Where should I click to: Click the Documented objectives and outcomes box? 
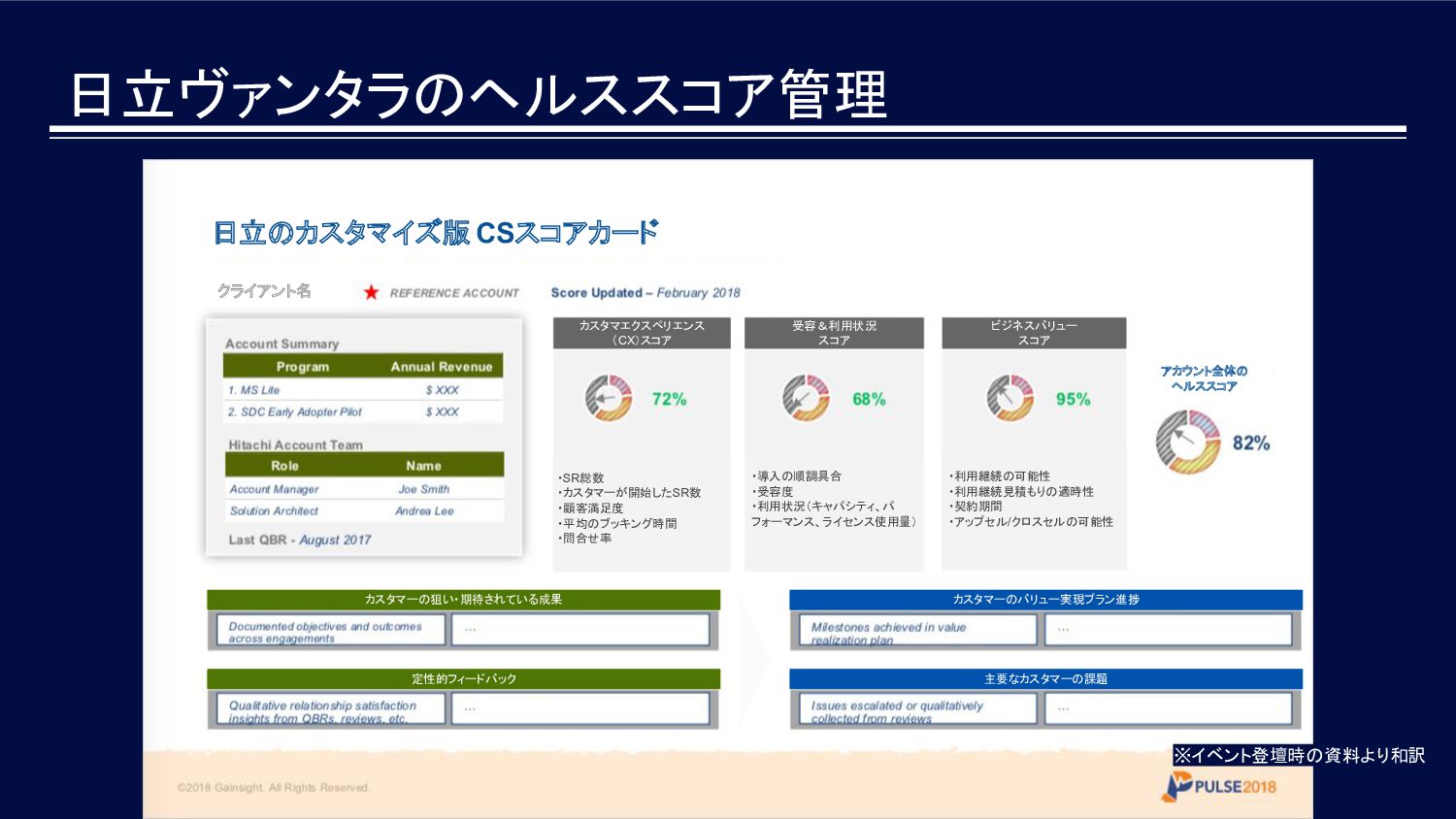pyautogui.click(x=331, y=631)
